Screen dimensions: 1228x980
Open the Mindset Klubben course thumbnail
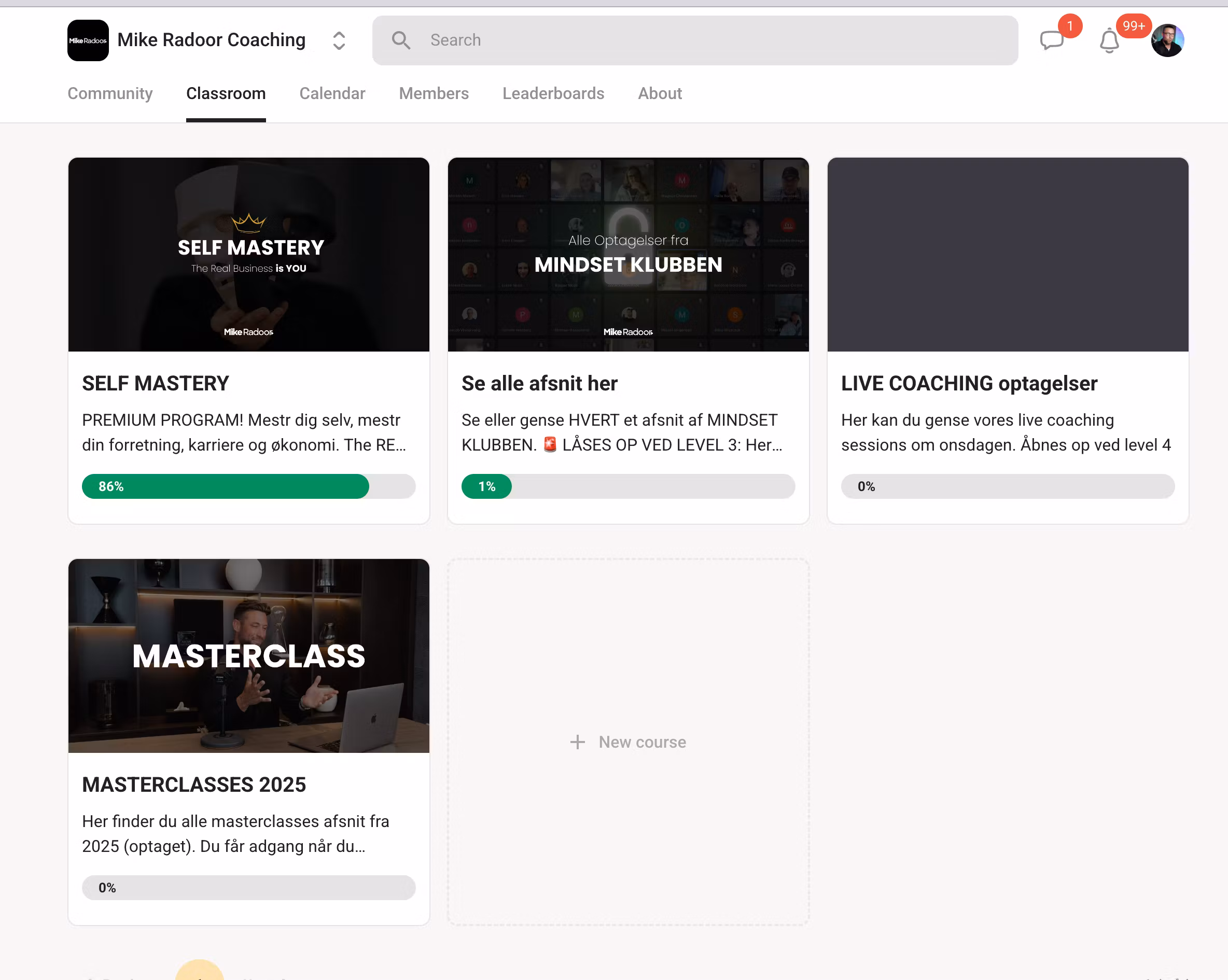(627, 255)
